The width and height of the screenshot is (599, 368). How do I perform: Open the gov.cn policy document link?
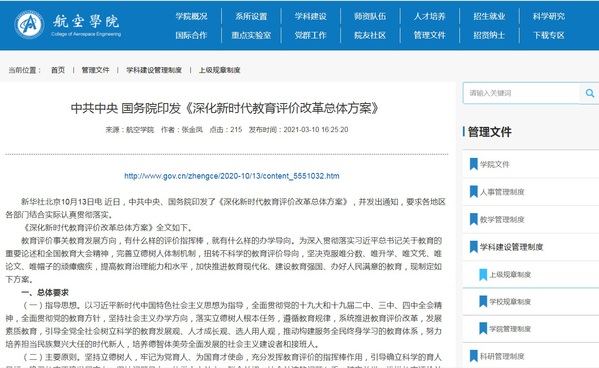point(232,176)
